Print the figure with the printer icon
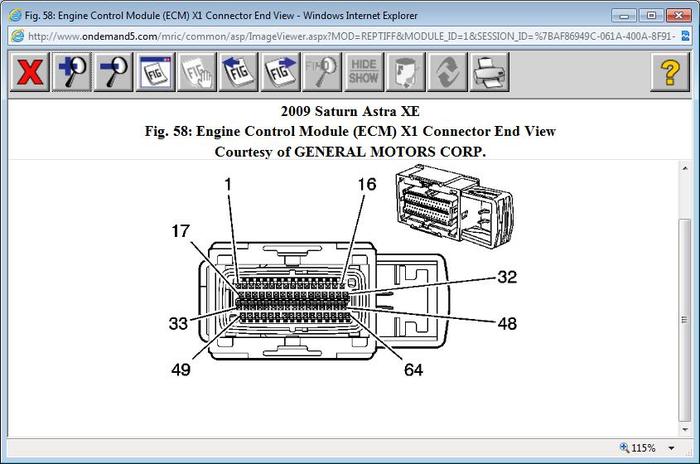 pyautogui.click(x=489, y=72)
